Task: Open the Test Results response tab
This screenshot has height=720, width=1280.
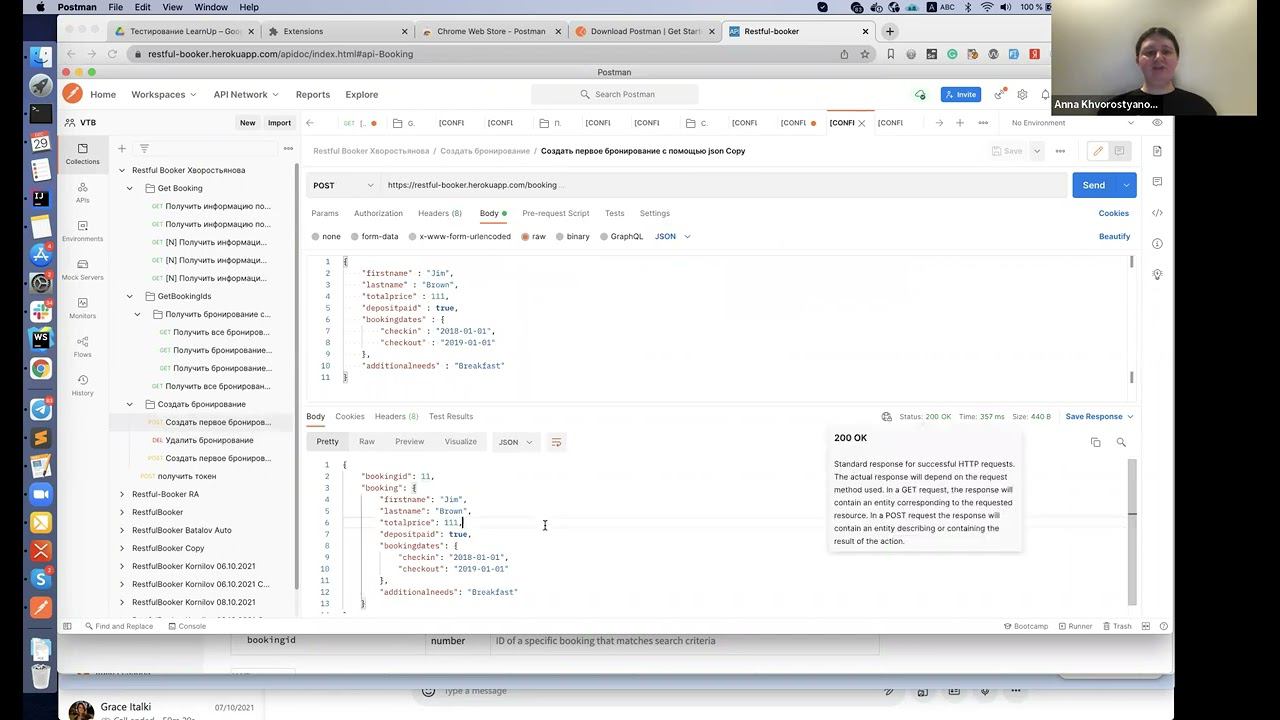Action: click(451, 417)
